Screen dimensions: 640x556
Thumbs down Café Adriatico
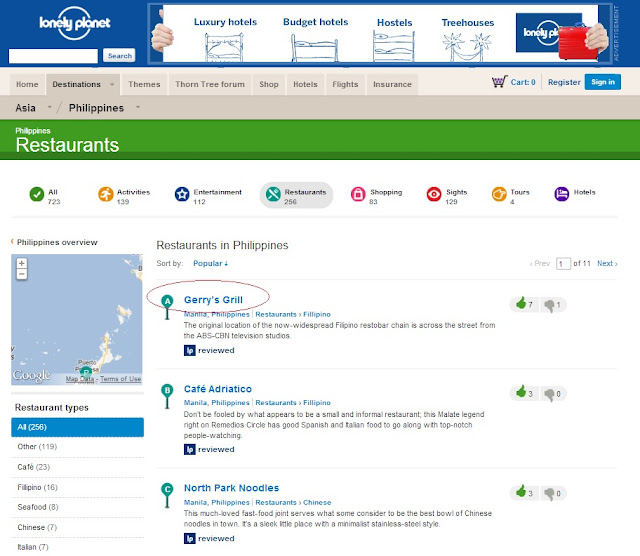pos(552,394)
